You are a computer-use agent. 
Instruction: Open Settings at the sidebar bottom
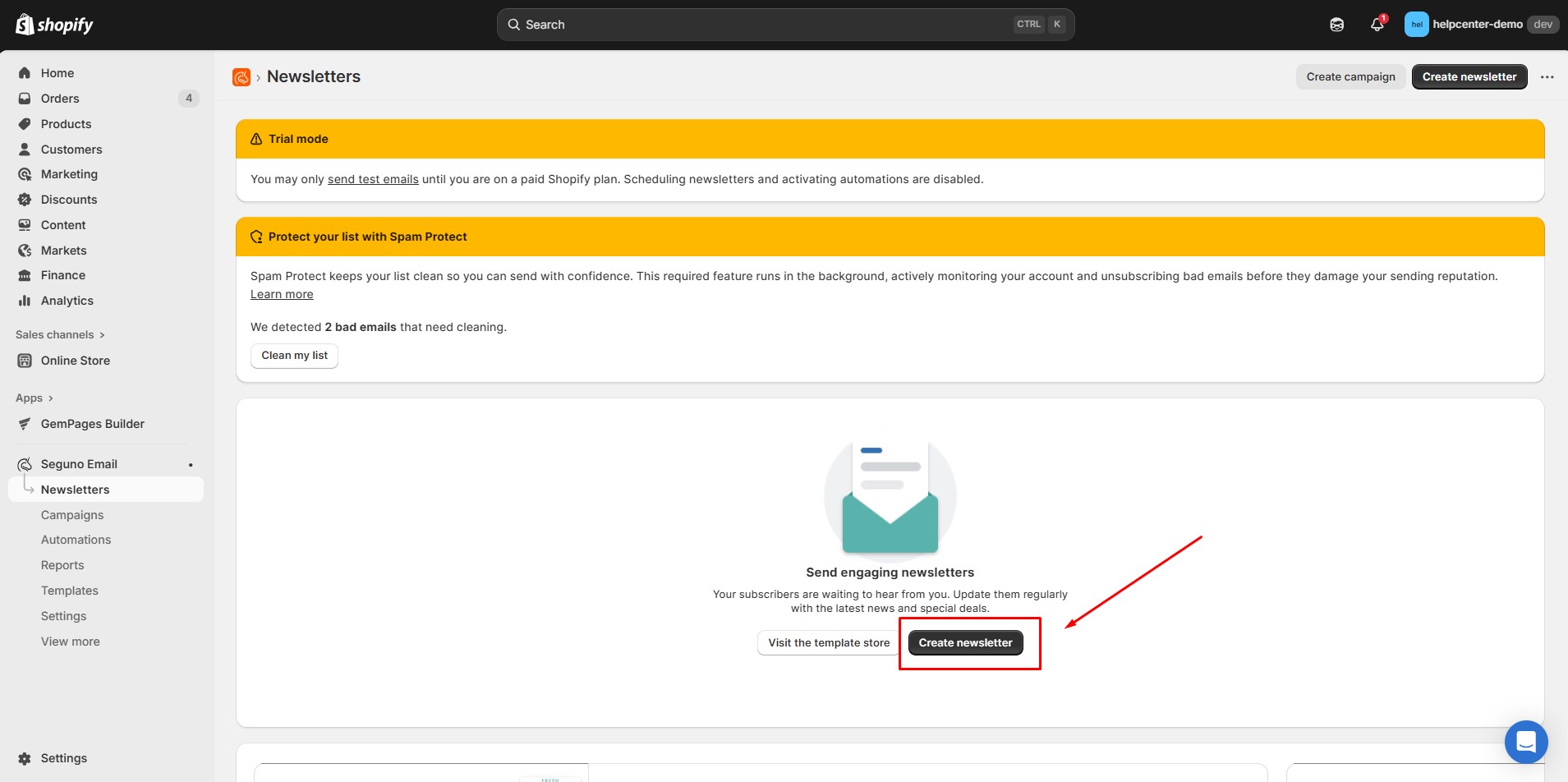click(x=63, y=758)
